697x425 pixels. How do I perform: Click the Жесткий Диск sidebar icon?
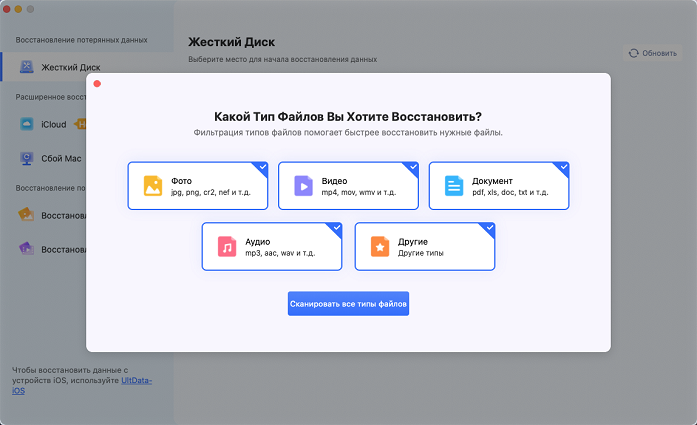26,67
